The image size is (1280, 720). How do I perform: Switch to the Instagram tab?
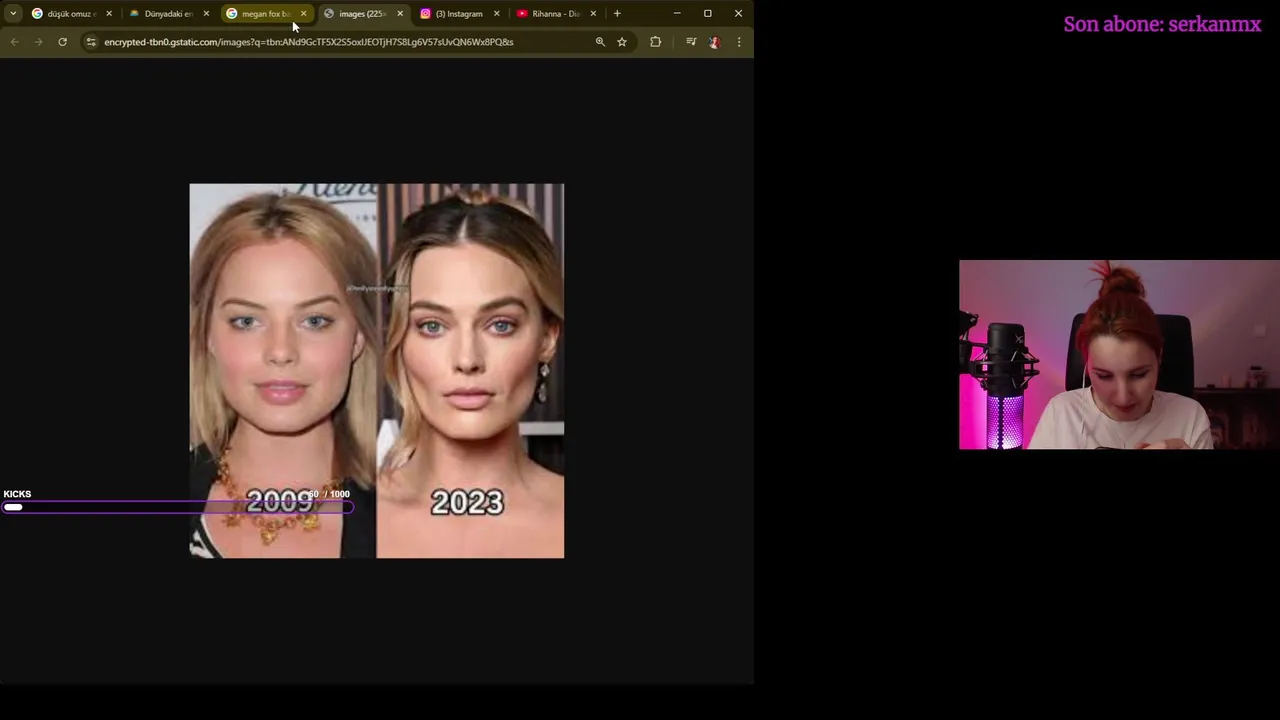458,14
